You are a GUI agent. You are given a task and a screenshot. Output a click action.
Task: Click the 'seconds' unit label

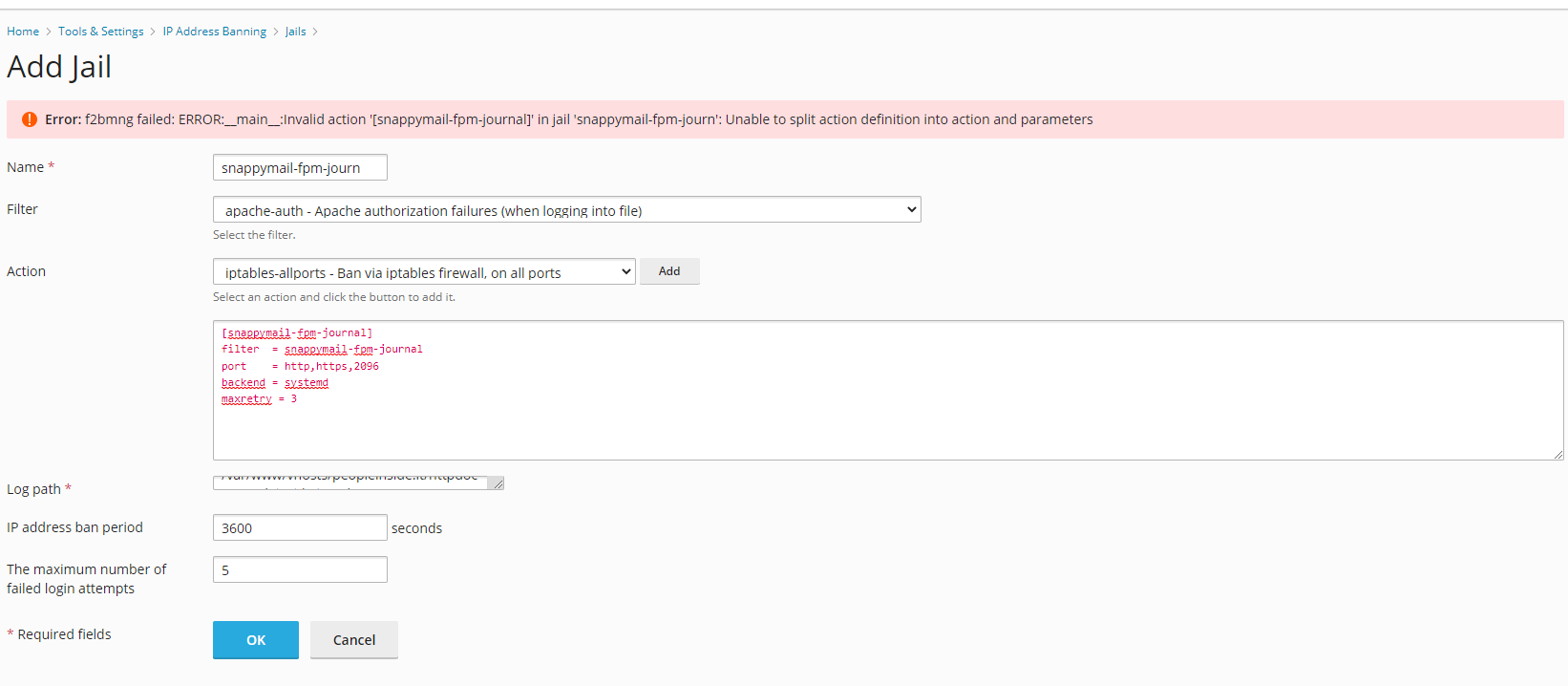[x=416, y=528]
